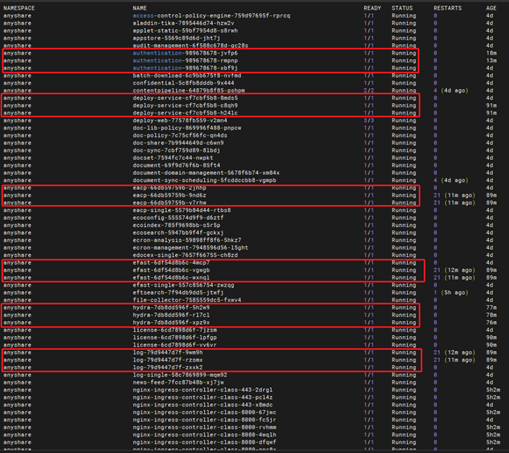The image size is (509, 453).
Task: Click authentication-989678678-jvfp6 pod name
Action: click(185, 53)
